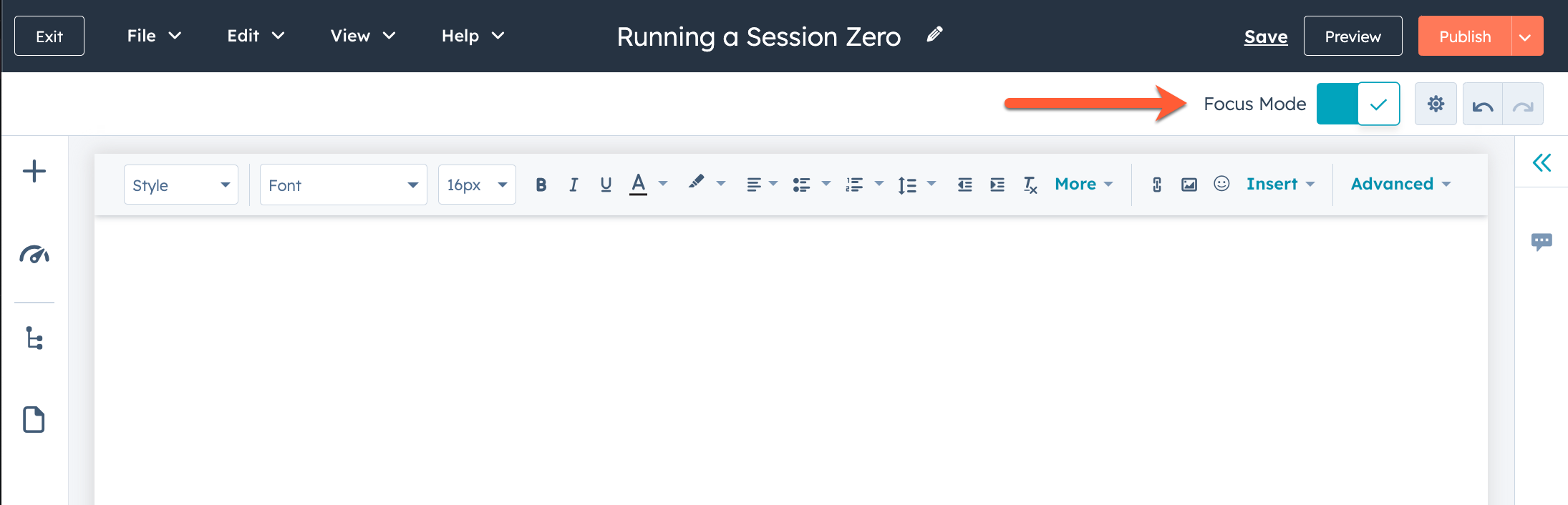Click the page document icon in sidebar
The width and height of the screenshot is (1568, 505).
click(x=34, y=419)
